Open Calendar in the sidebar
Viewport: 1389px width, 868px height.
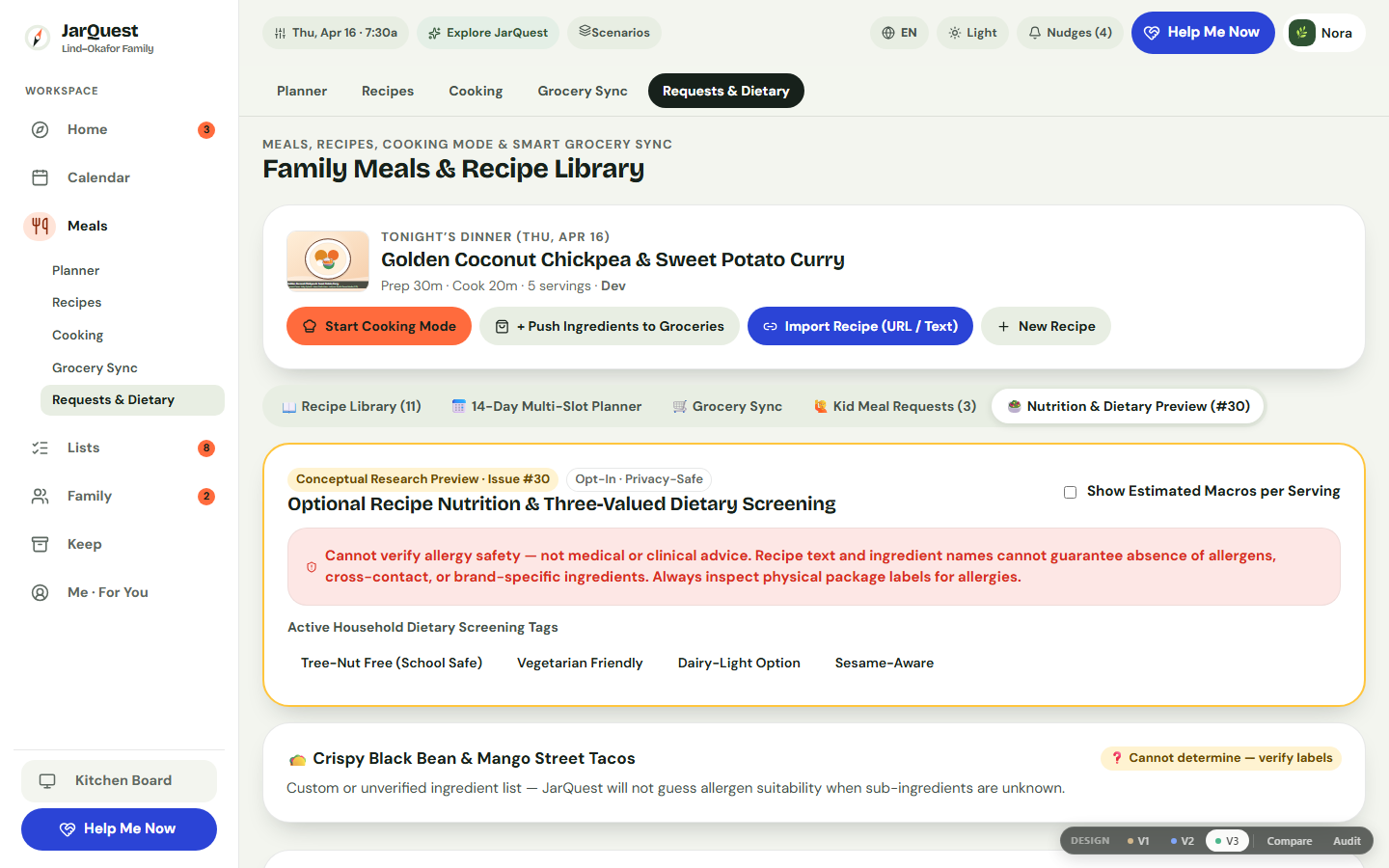point(123,177)
